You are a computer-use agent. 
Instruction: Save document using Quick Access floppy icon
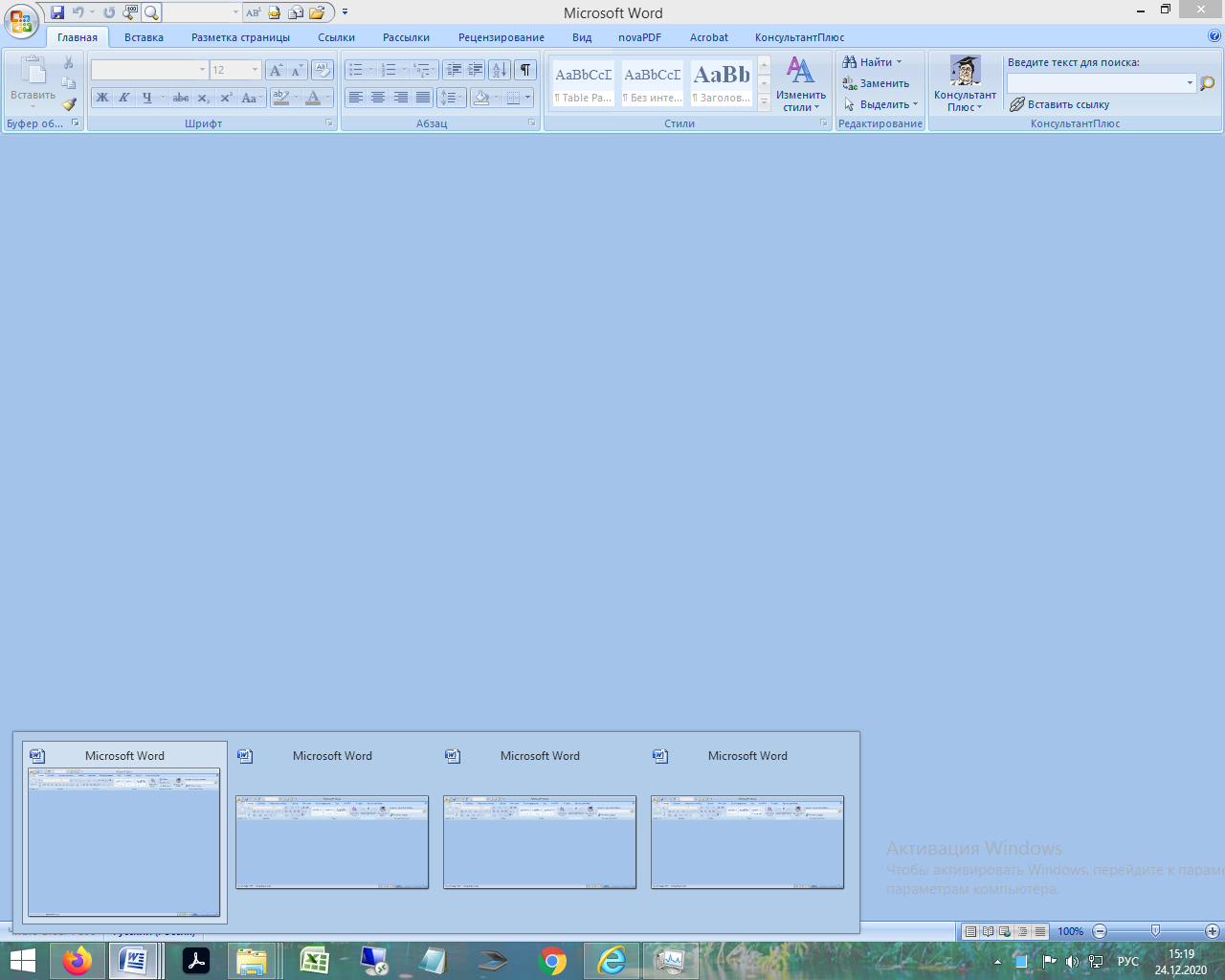pyautogui.click(x=57, y=12)
